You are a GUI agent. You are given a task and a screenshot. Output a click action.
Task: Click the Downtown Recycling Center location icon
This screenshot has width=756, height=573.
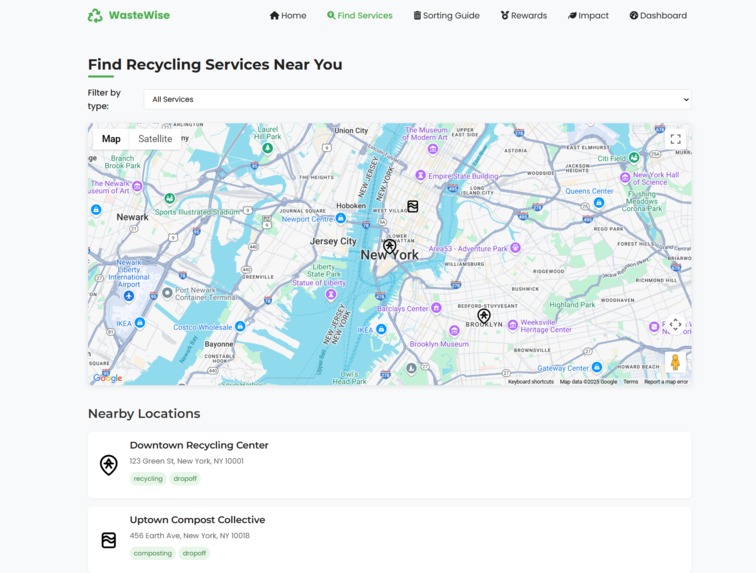point(108,465)
